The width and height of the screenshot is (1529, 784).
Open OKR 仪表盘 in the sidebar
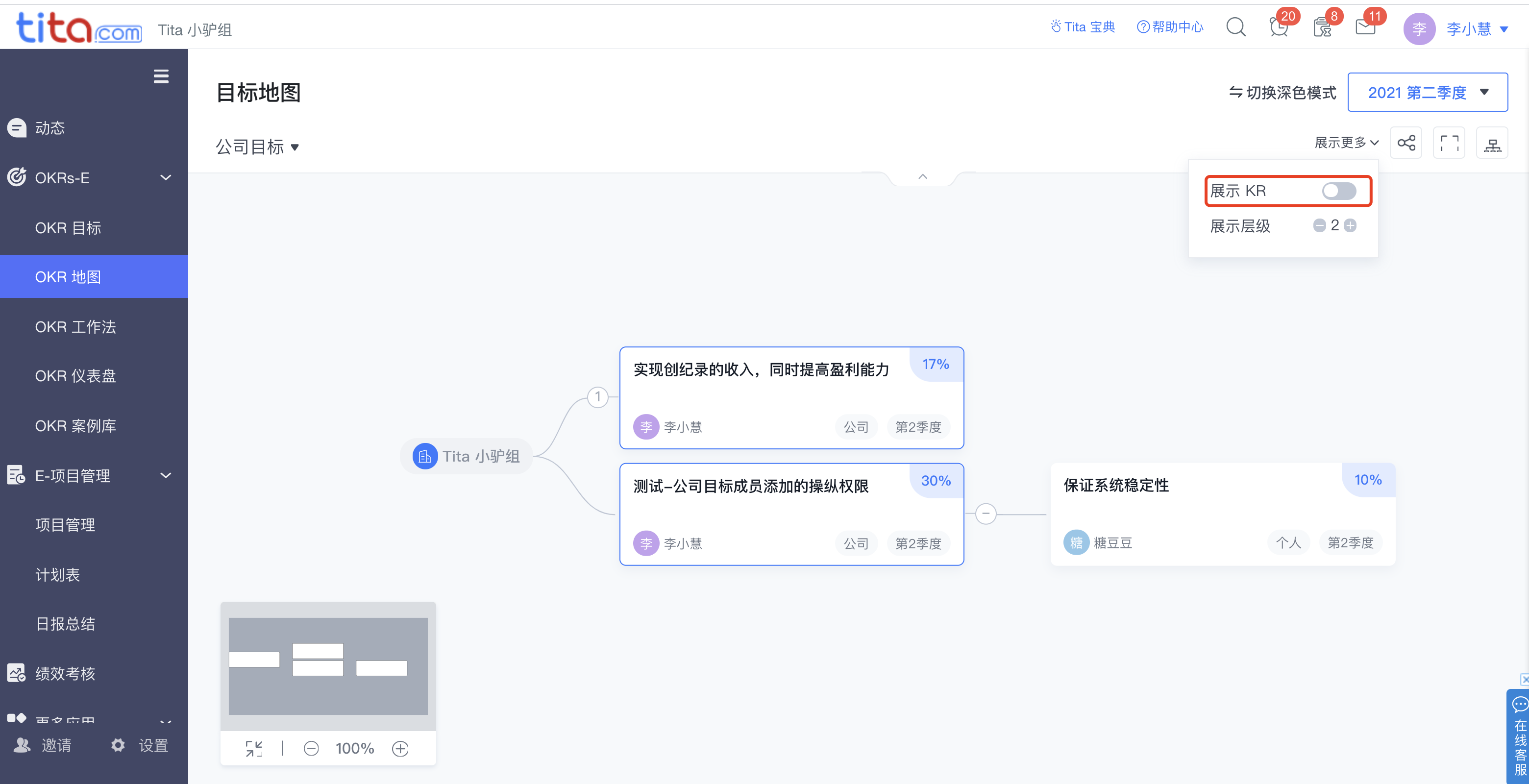click(94, 376)
